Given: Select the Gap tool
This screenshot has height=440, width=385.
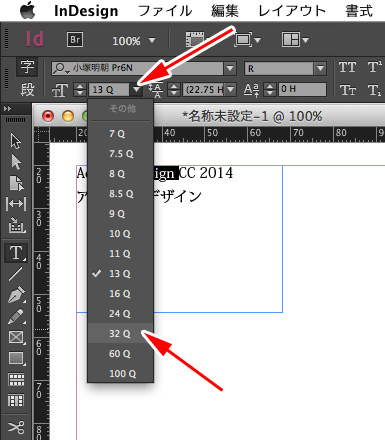Looking at the screenshot, I should coord(16,204).
